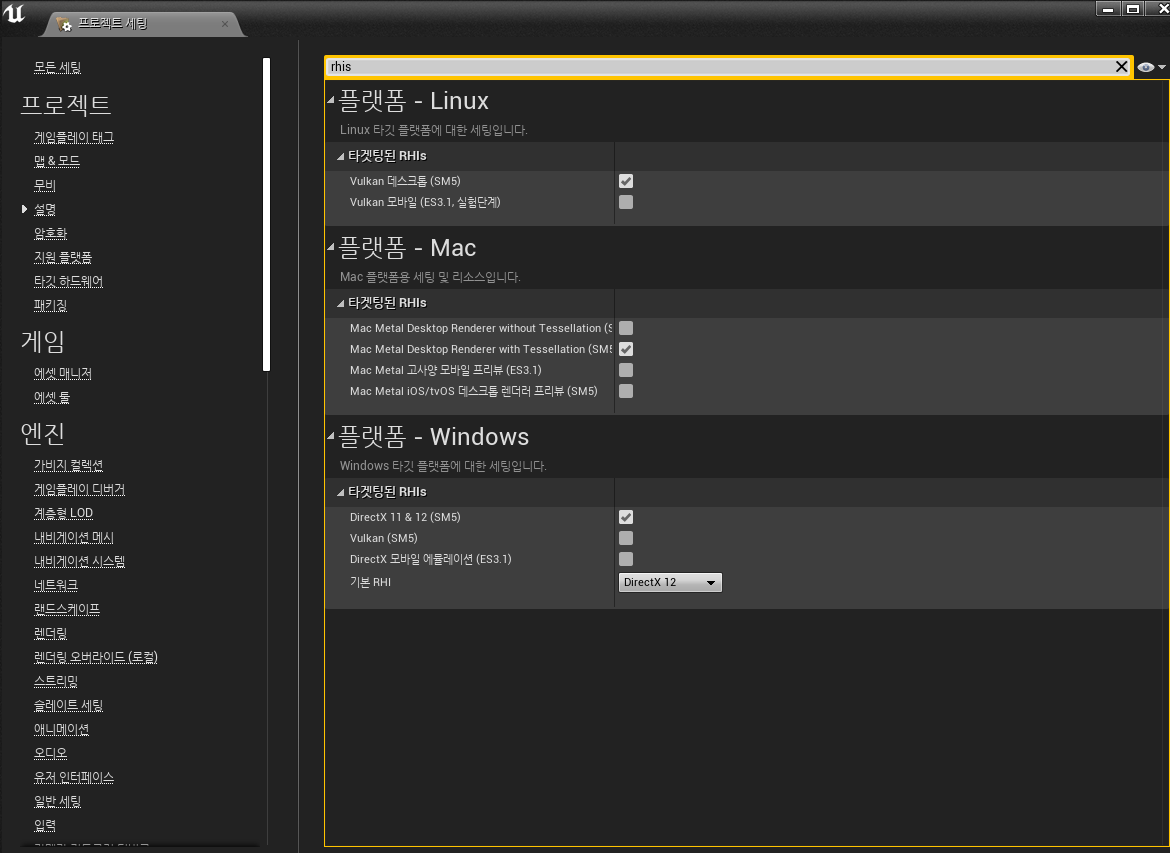Image resolution: width=1170 pixels, height=853 pixels.
Task: Open the eye view options menu
Action: 1151,67
